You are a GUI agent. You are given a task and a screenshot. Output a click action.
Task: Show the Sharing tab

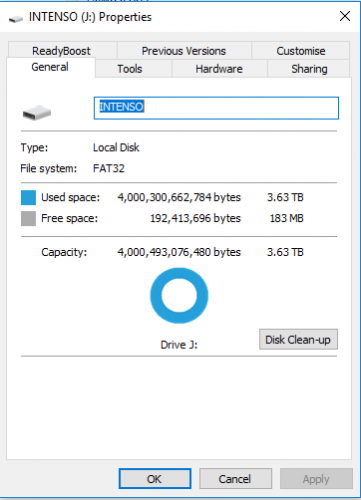pyautogui.click(x=309, y=69)
